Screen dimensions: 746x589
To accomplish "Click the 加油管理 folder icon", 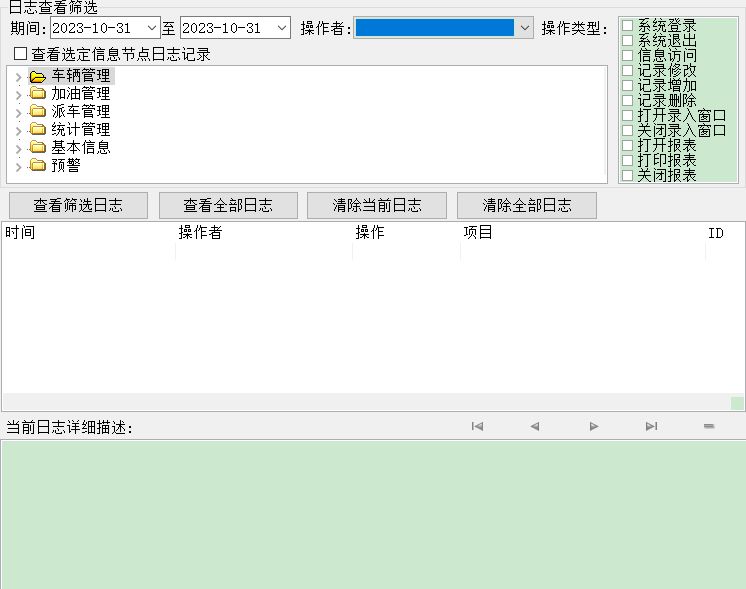I will click(x=38, y=93).
